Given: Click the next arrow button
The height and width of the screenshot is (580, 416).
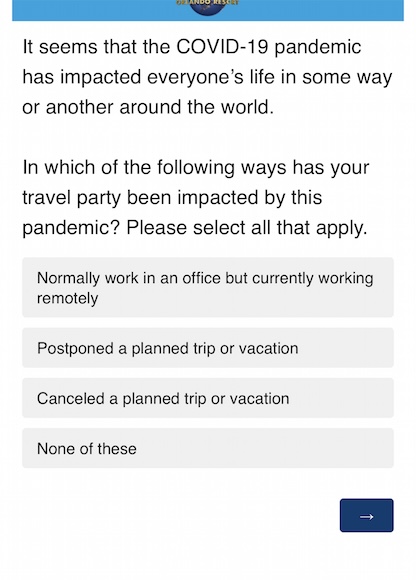Looking at the screenshot, I should pyautogui.click(x=366, y=515).
